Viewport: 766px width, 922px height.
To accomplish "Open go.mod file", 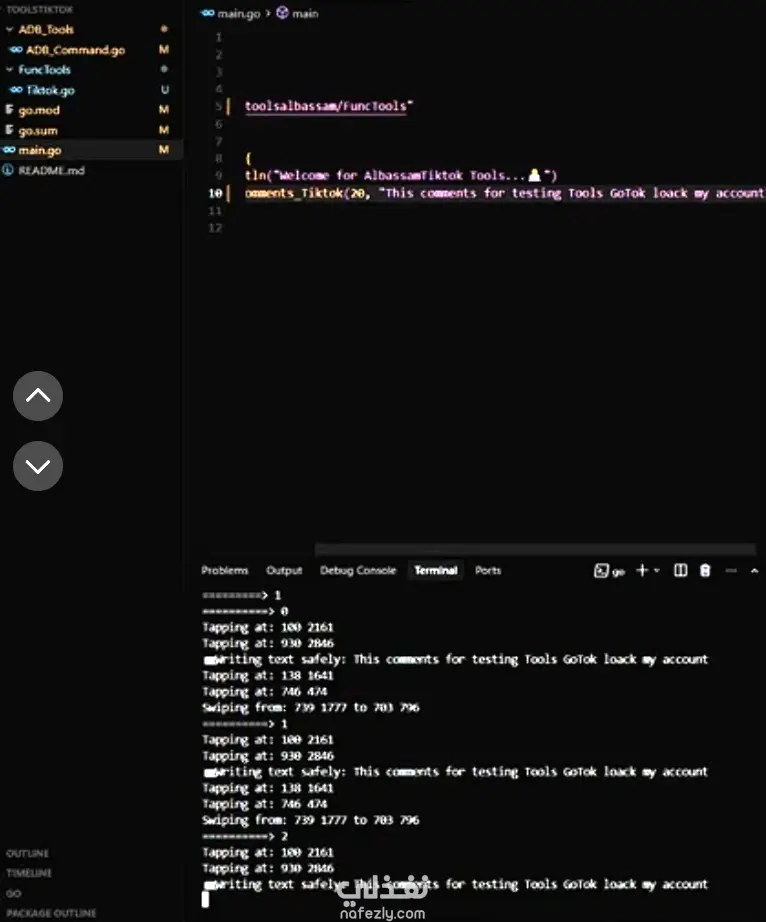I will 39,110.
